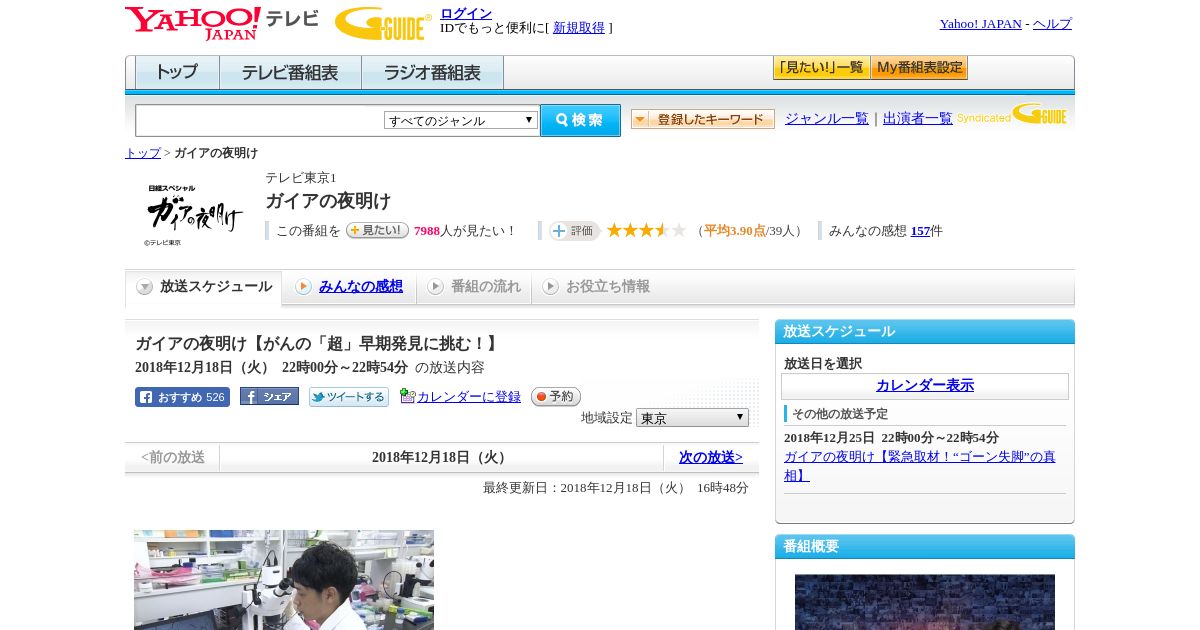
Task: Click the 評価 rating button
Action: (x=574, y=231)
